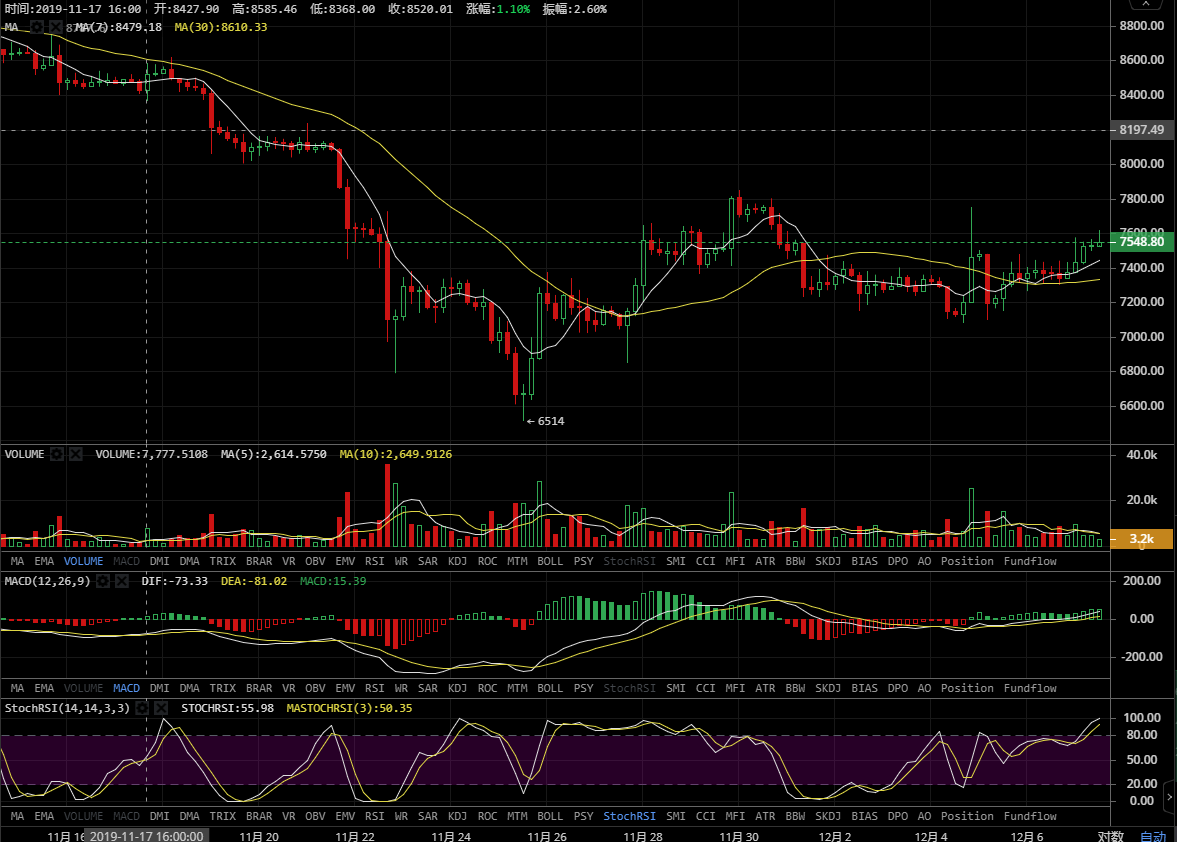Screen dimensions: 1177x842
Task: Click the 8197.49 crosshair price label
Action: click(1142, 130)
